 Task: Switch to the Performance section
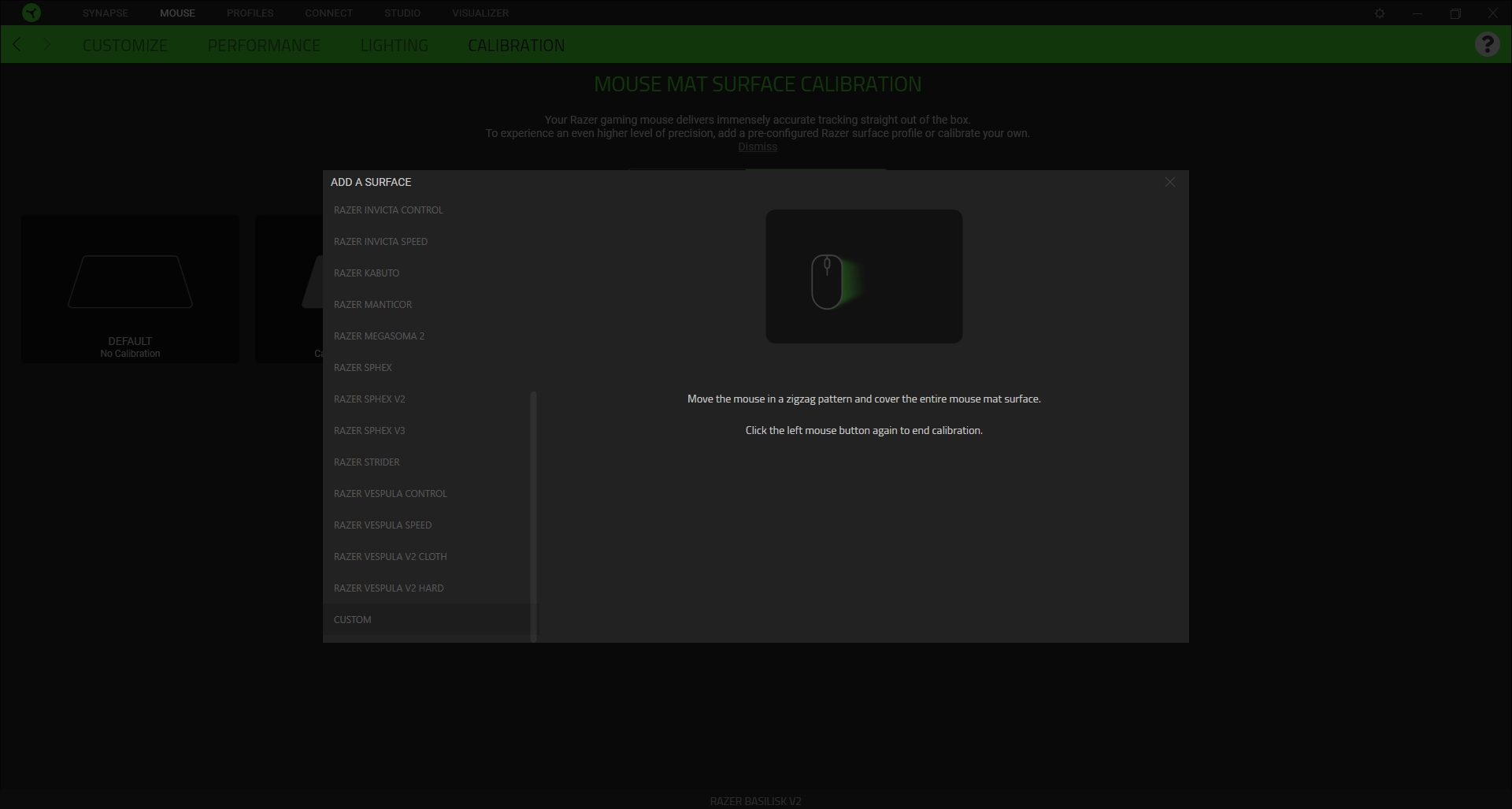pyautogui.click(x=264, y=46)
